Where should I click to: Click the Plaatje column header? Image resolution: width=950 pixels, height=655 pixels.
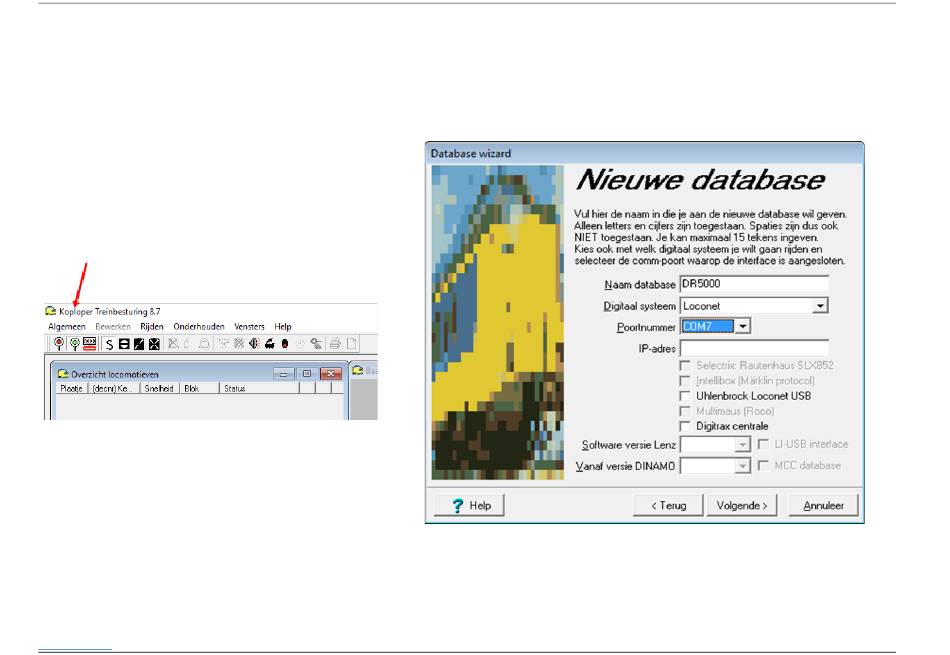click(x=71, y=388)
